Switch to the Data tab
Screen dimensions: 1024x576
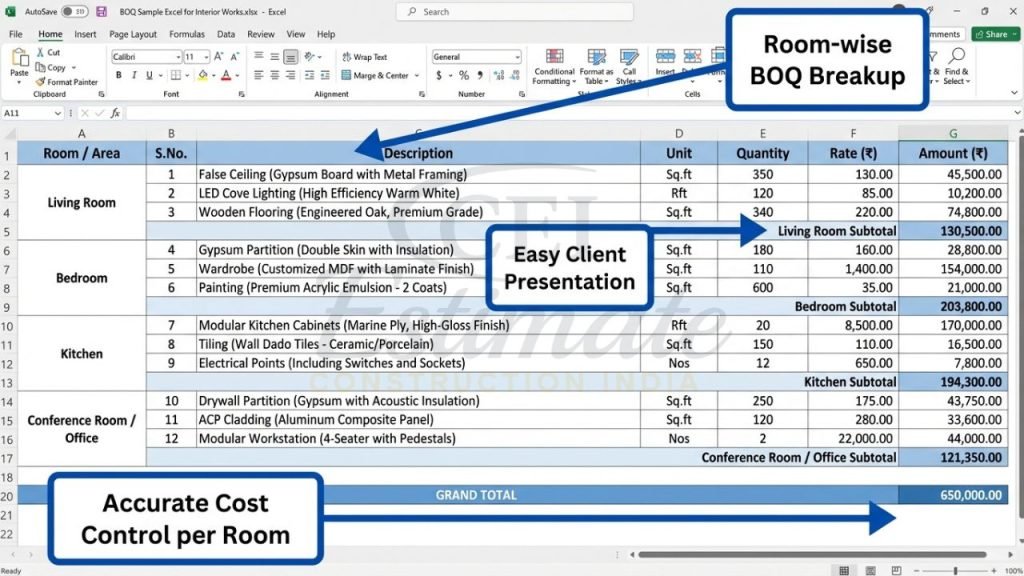pos(226,34)
